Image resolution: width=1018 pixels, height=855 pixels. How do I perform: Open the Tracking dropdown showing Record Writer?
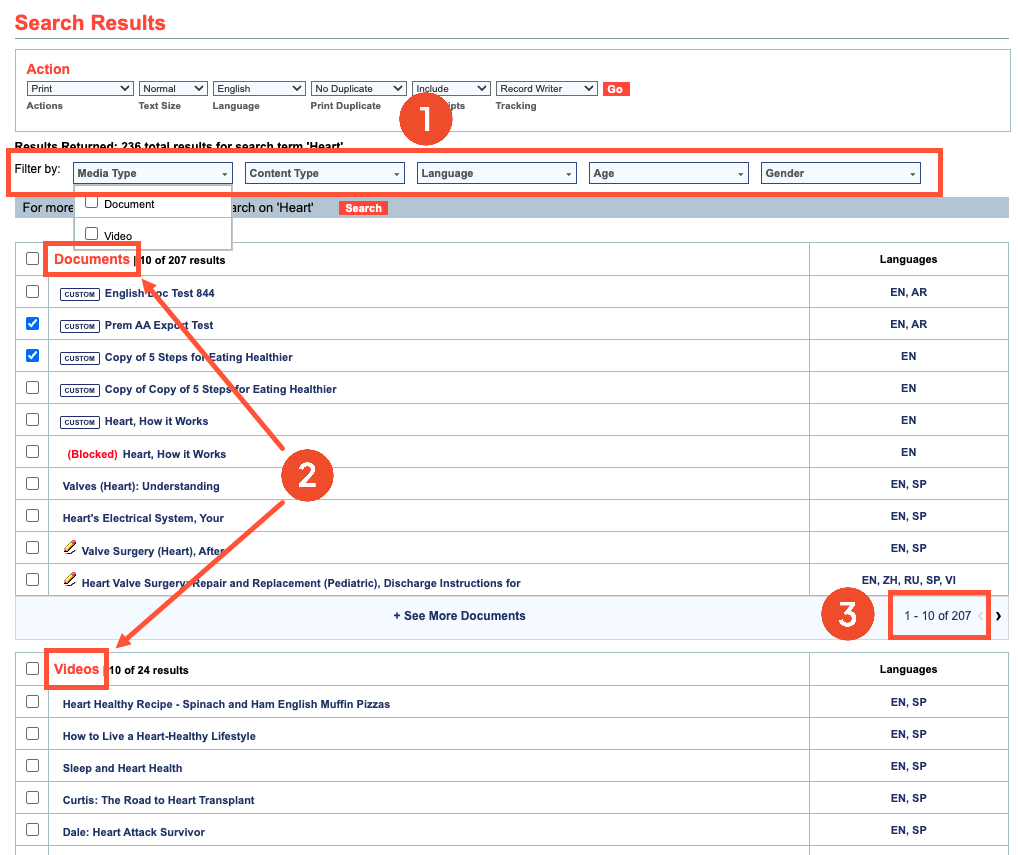coord(546,88)
